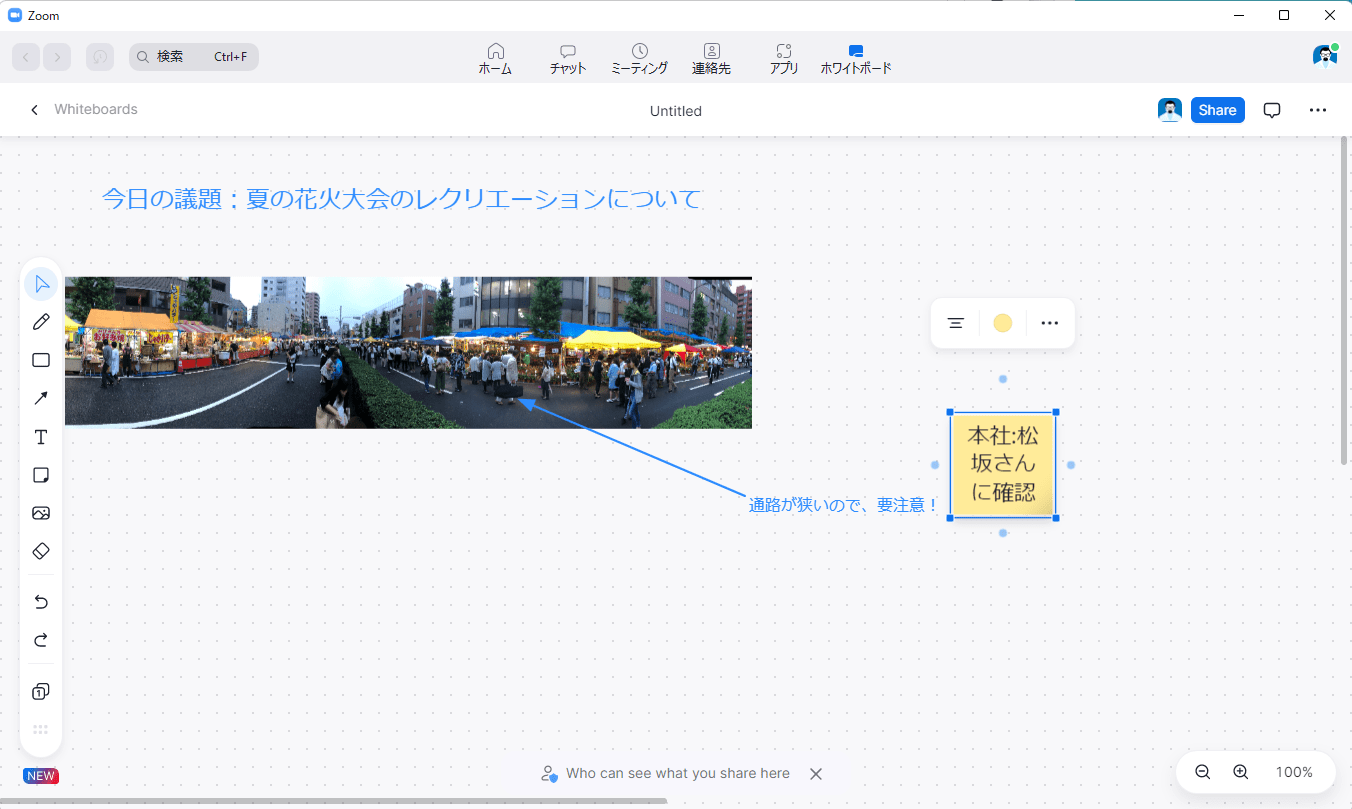This screenshot has width=1352, height=809.
Task: Select the pointer selection tool
Action: click(41, 284)
